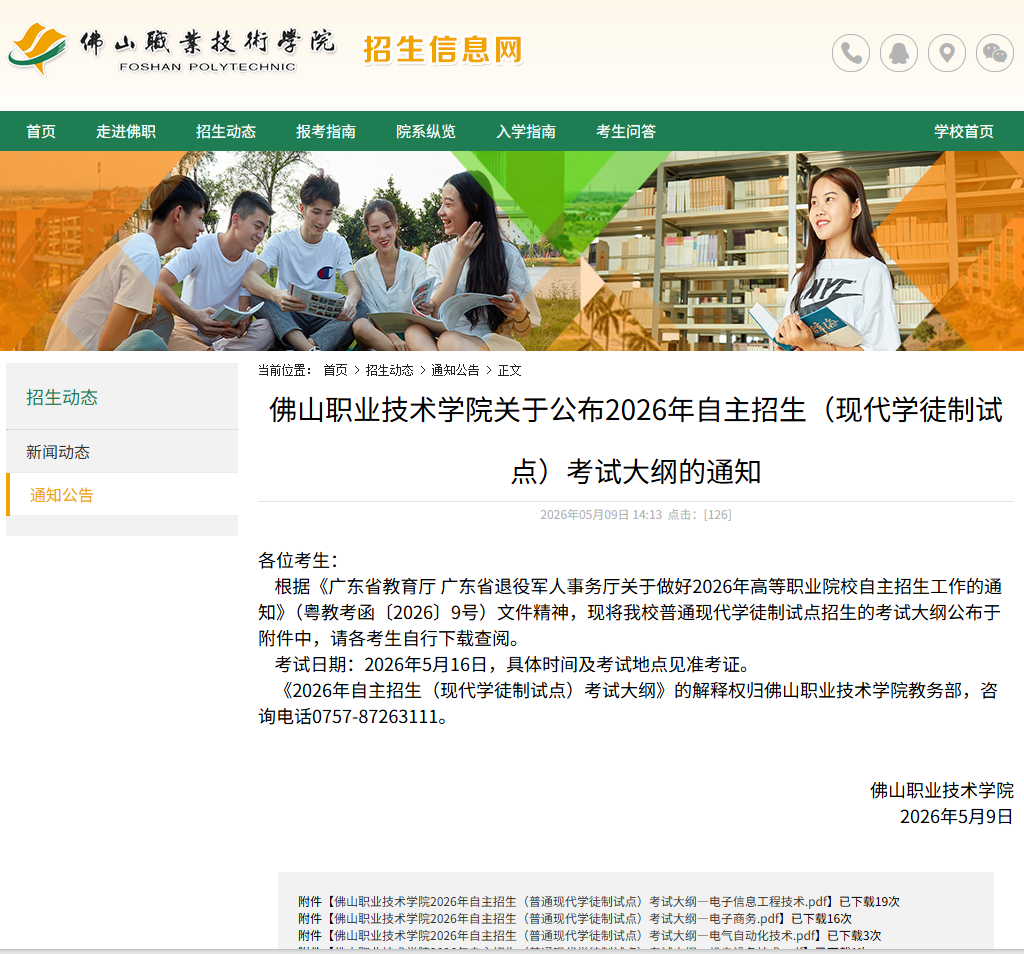The width and height of the screenshot is (1024, 954).
Task: Select 招生动态 in the green navigation bar
Action: 226,131
